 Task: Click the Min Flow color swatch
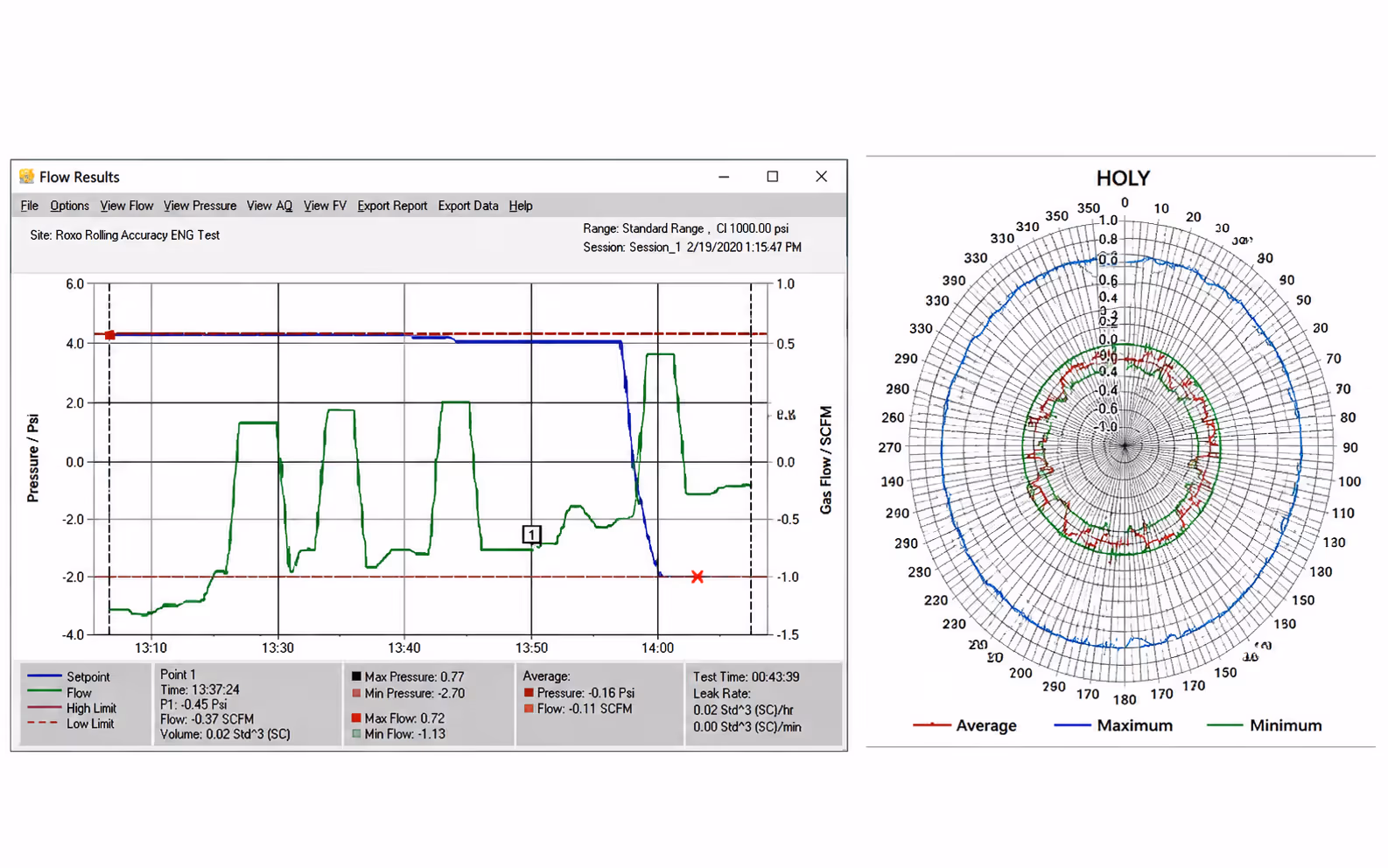click(x=356, y=734)
